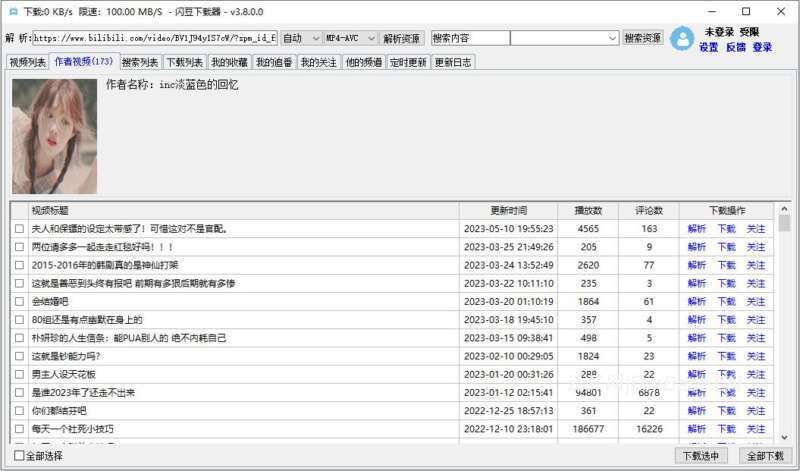This screenshot has width=800, height=471.
Task: Click 全部下载 button
Action: tap(765, 456)
